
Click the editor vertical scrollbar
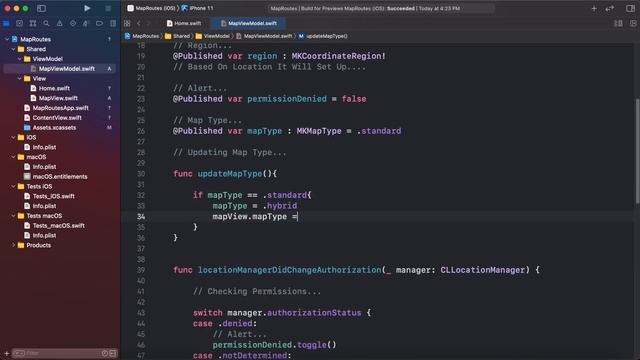(x=637, y=151)
